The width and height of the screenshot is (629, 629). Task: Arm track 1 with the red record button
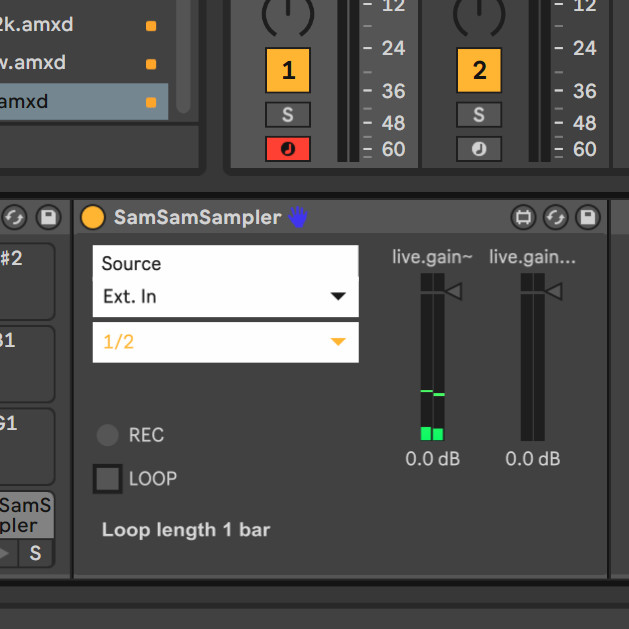pos(288,149)
